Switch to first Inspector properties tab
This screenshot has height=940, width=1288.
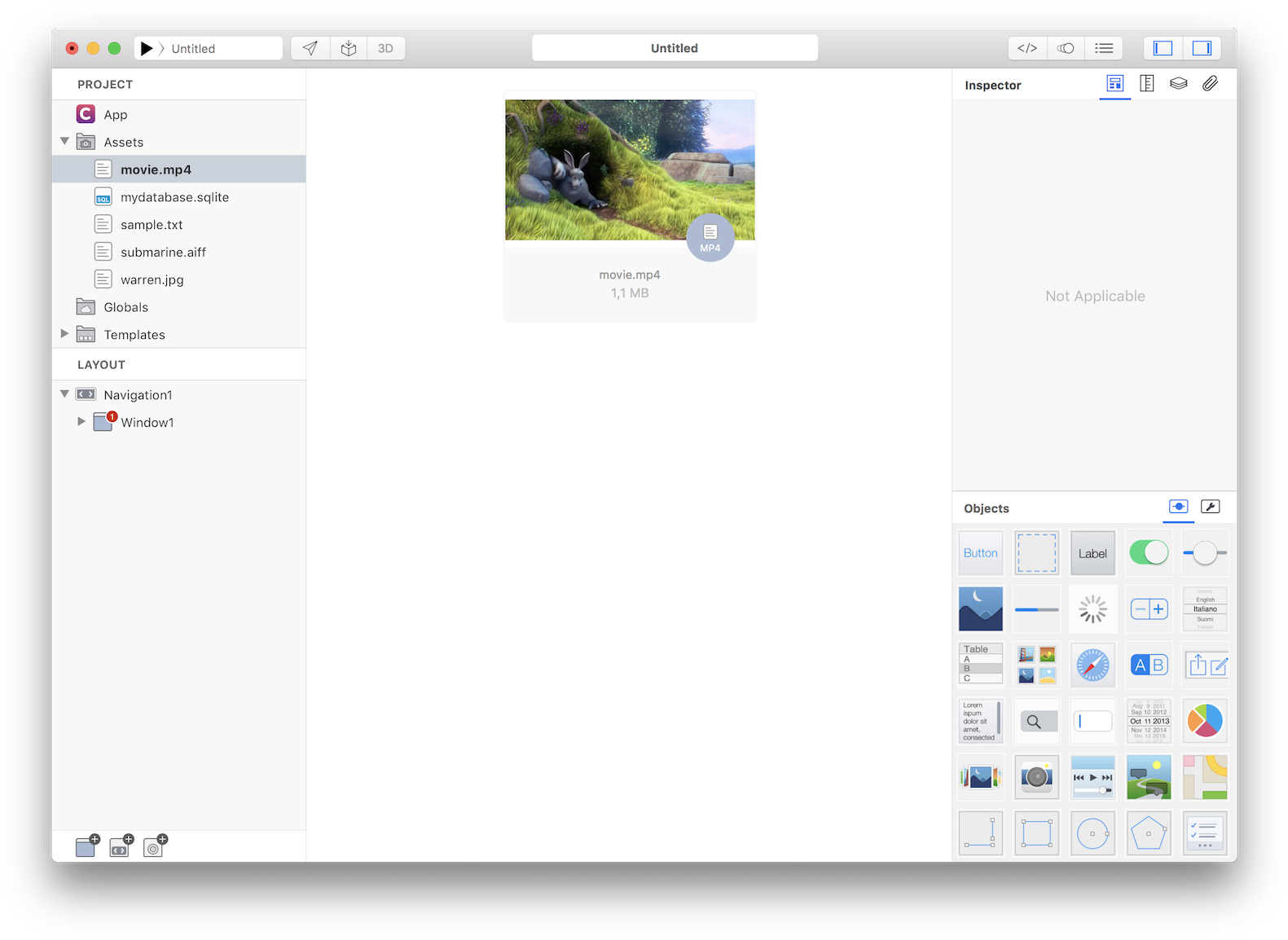1114,84
